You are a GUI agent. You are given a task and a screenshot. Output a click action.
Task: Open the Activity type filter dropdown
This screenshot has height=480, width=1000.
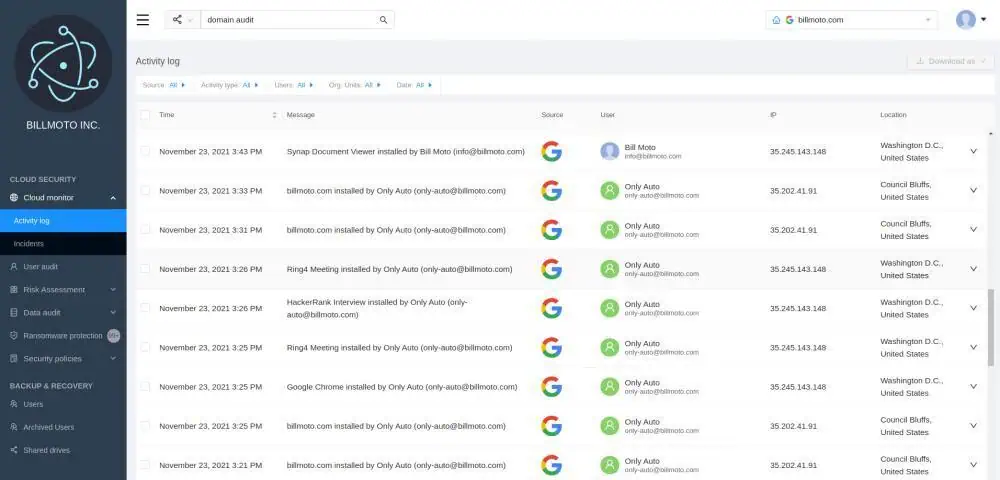tap(230, 85)
